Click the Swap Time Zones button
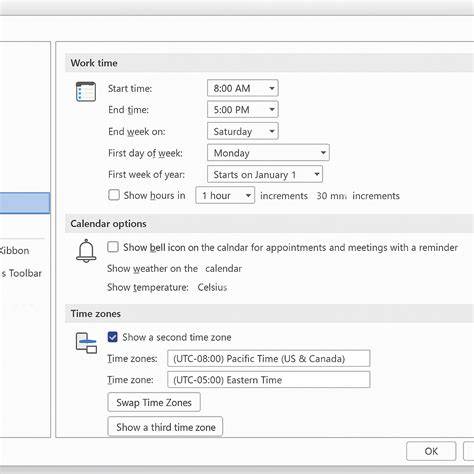Screen dimensions: 474x474 (x=154, y=402)
